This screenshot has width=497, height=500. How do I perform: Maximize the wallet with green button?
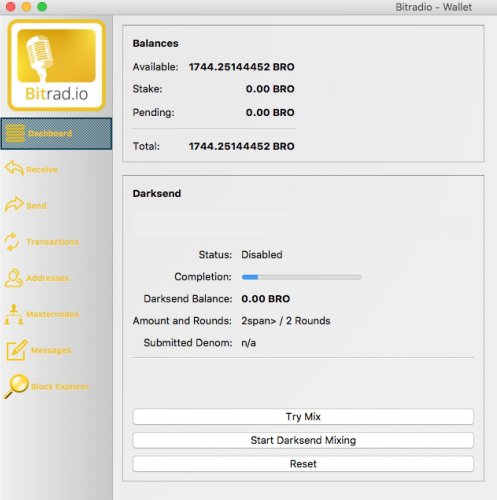click(x=42, y=7)
